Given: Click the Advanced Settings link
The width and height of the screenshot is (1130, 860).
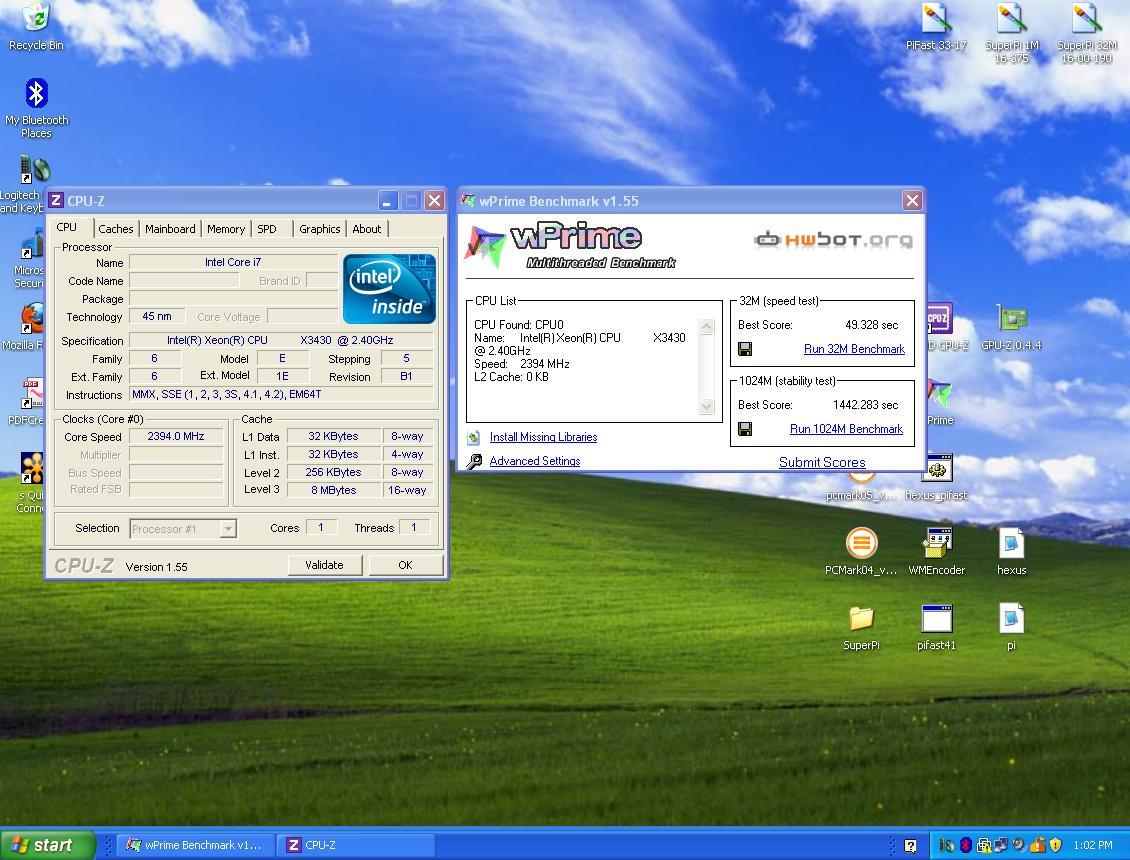Looking at the screenshot, I should click(x=535, y=461).
